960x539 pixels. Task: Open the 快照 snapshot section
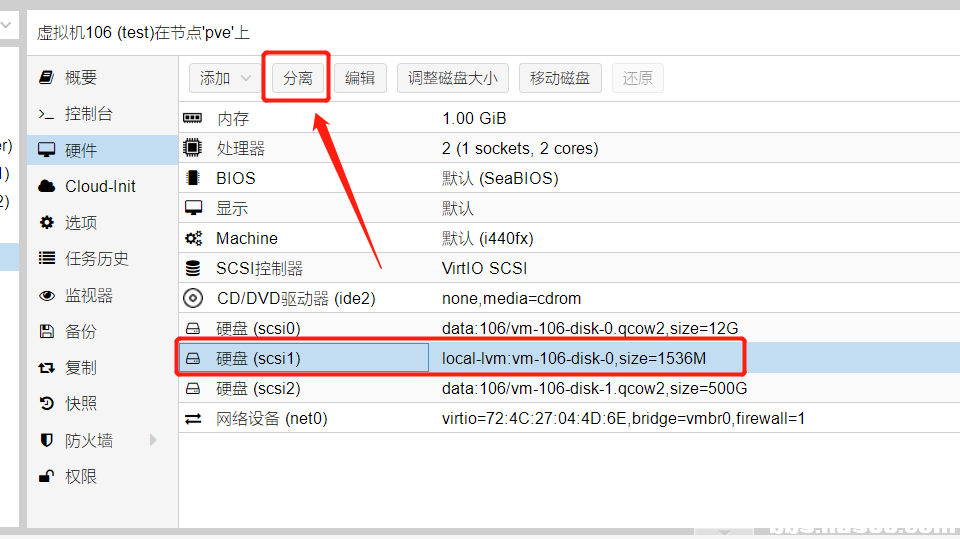[81, 403]
